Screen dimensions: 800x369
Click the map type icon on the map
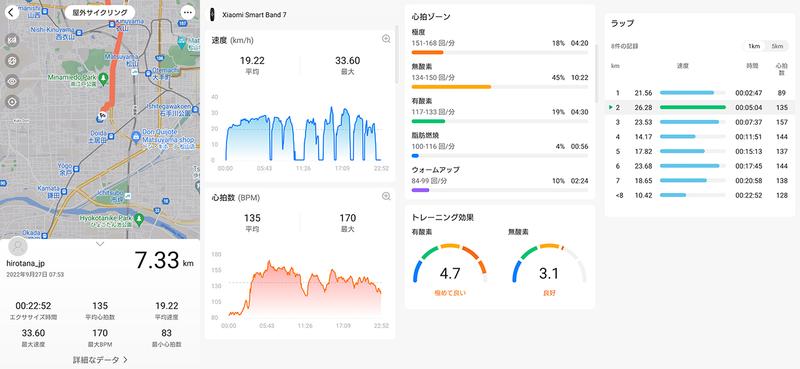12,39
